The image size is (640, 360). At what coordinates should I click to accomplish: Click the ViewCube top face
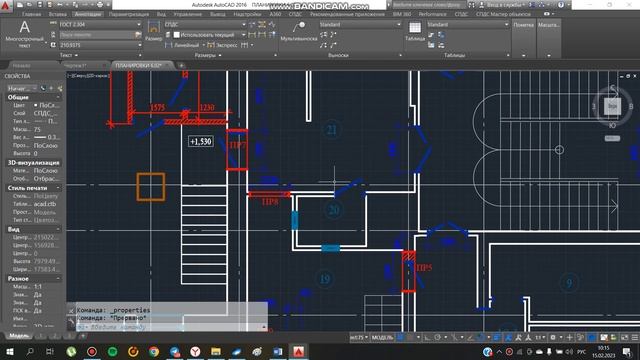pos(612,106)
